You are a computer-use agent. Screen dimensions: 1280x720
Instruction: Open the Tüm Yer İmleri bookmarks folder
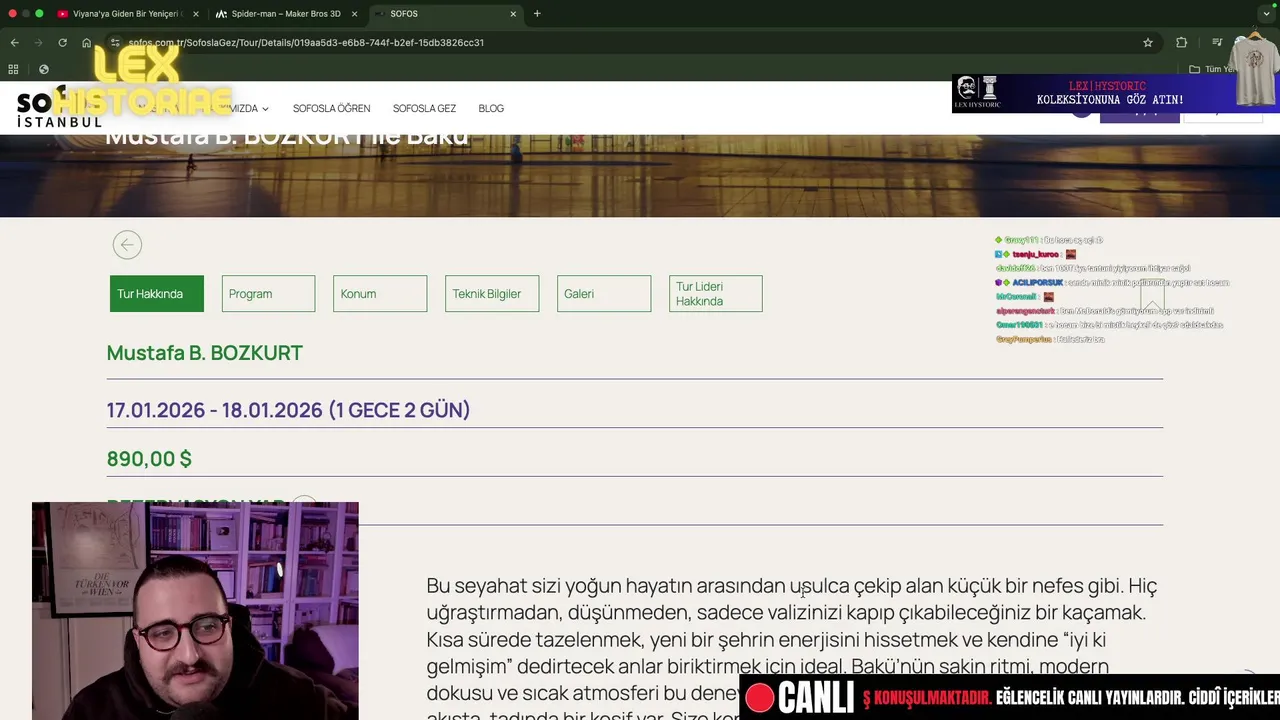pos(1214,69)
